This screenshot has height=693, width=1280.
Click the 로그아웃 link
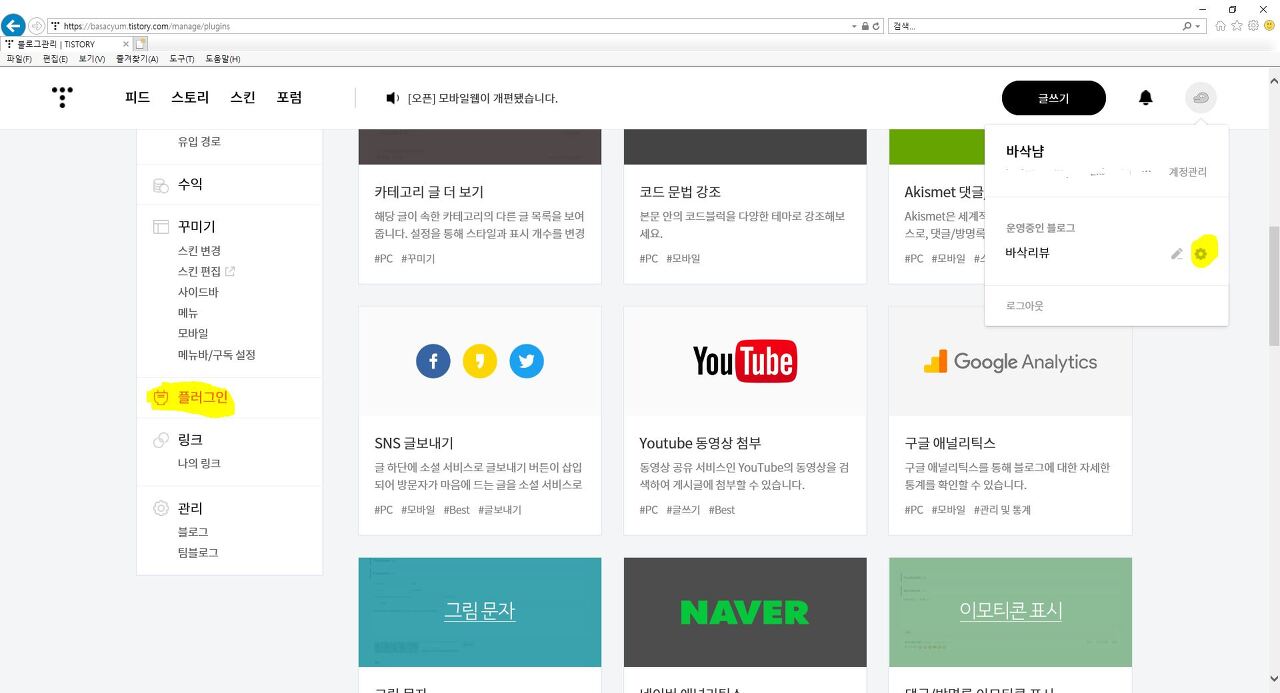[1025, 306]
